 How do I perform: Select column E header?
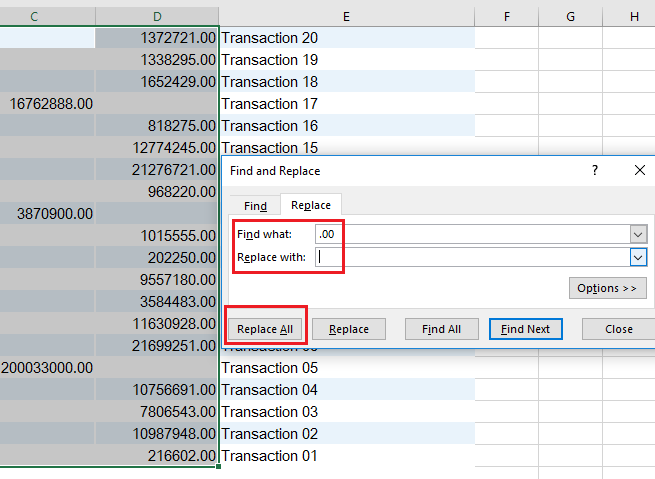click(x=346, y=16)
